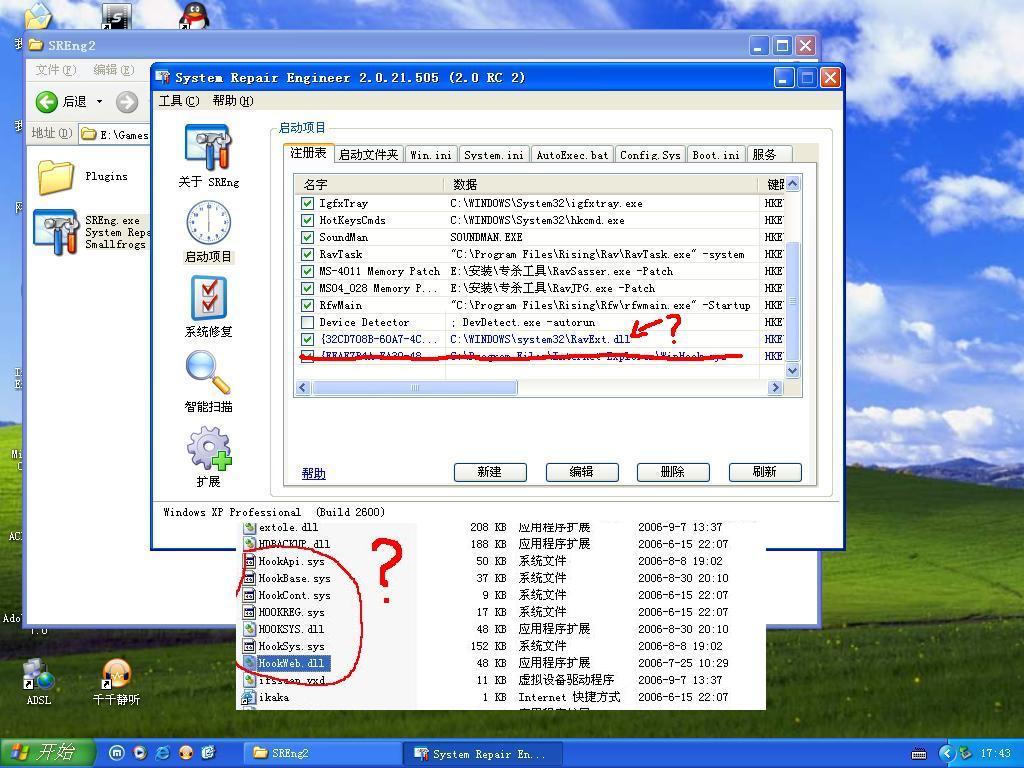Open the 关于 SREng sidebar icon
The width and height of the screenshot is (1024, 768).
coord(208,148)
